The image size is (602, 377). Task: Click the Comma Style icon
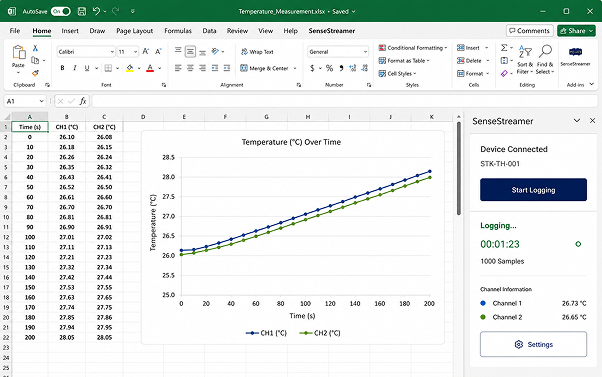point(341,68)
